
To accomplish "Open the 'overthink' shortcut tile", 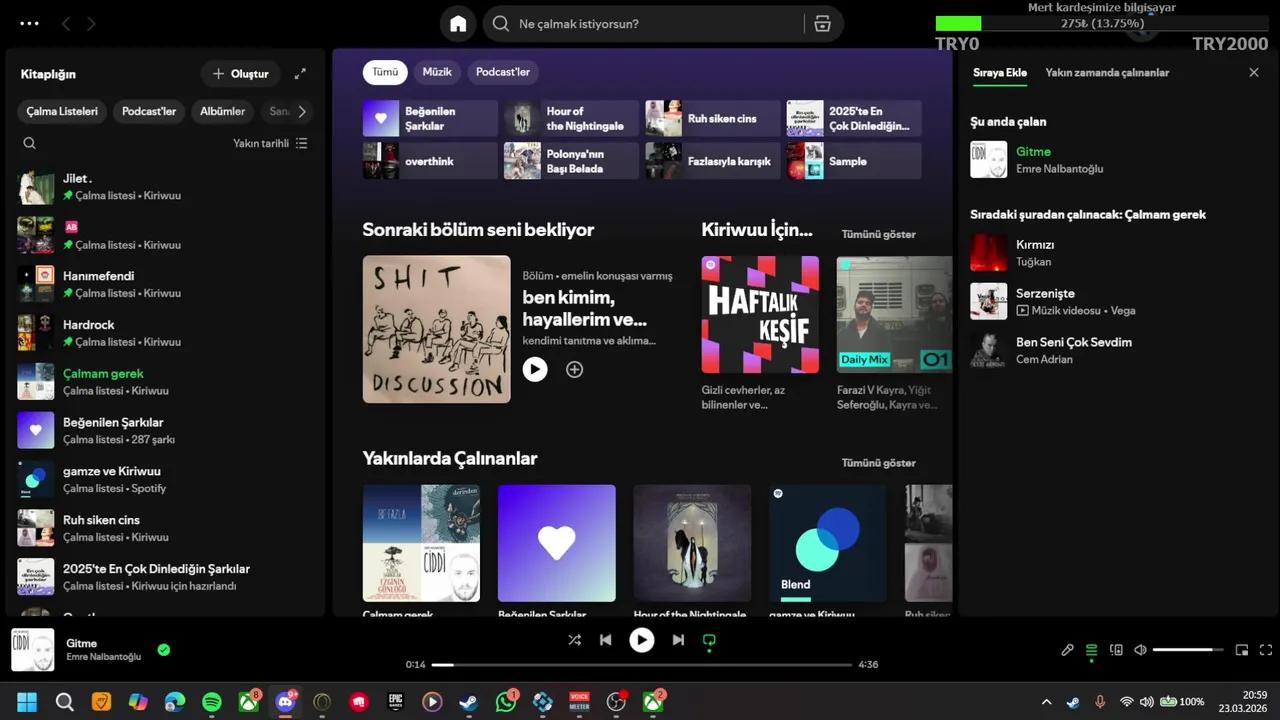I will 430,161.
